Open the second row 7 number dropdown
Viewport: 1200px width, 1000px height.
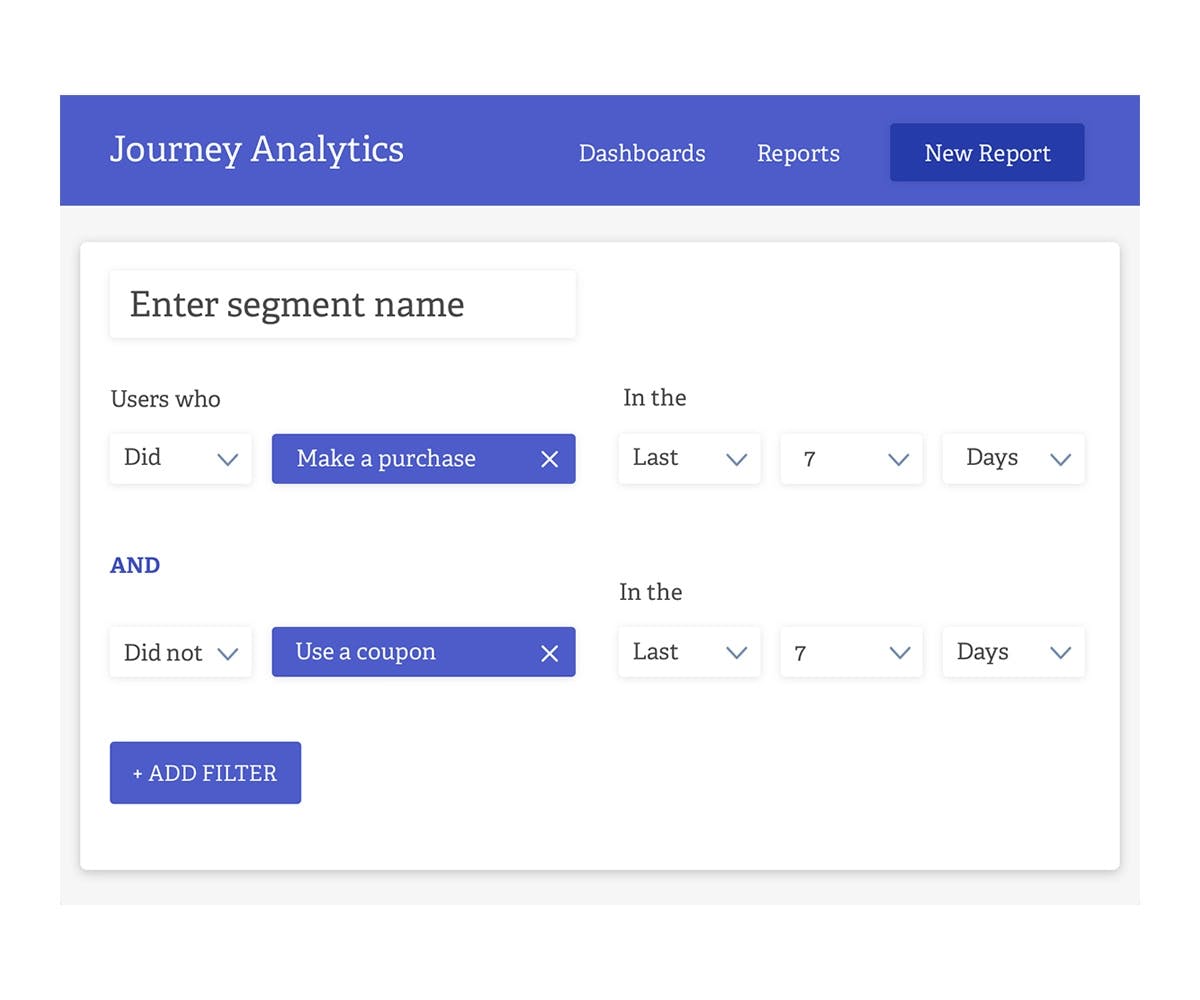(x=851, y=652)
